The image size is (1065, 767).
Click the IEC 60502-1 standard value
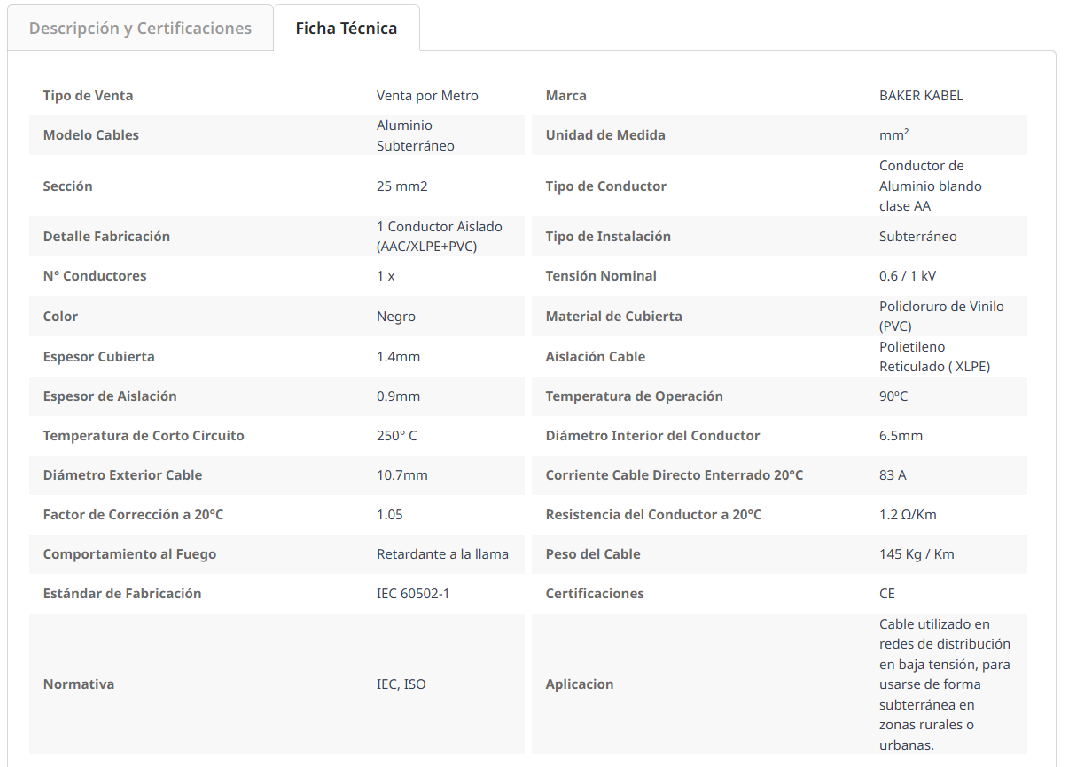point(413,594)
